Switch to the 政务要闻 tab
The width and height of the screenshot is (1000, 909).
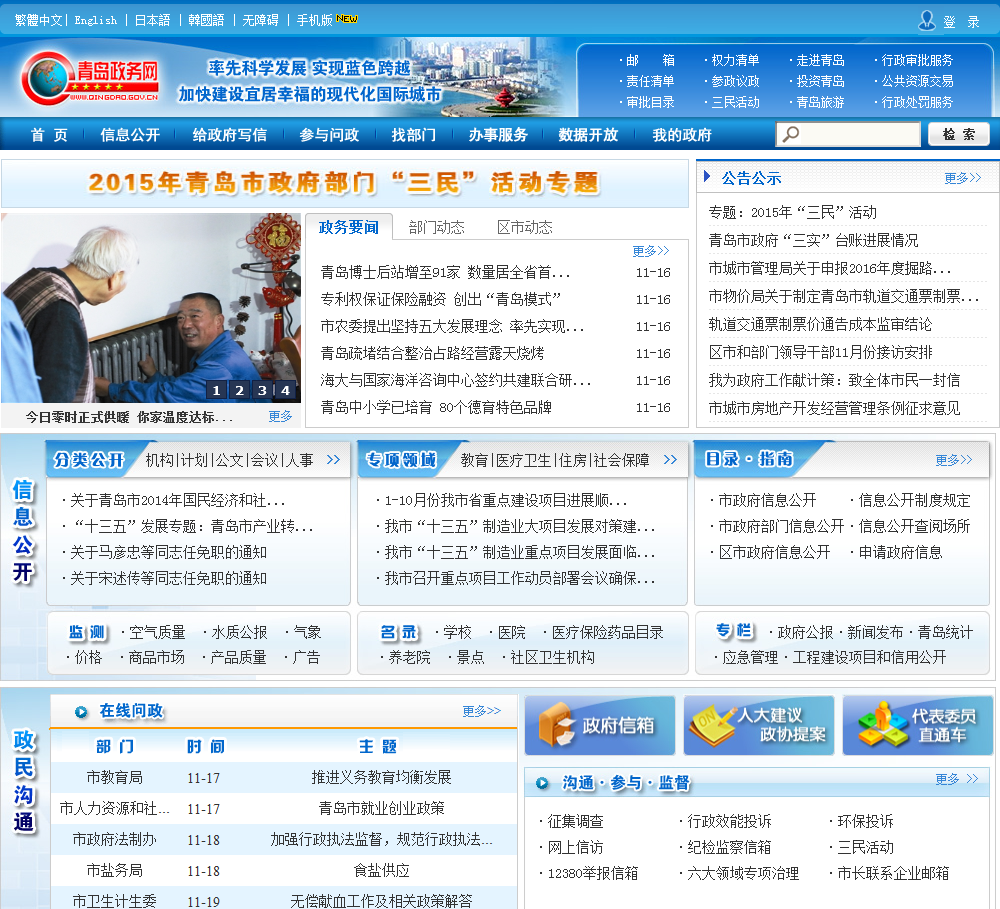coord(349,226)
